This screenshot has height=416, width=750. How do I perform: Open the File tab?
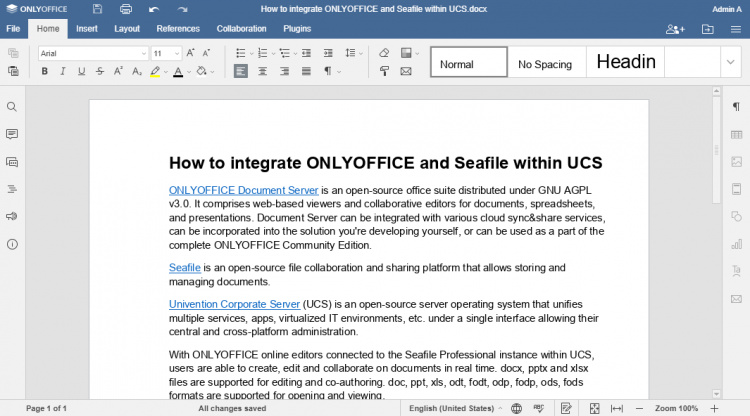pyautogui.click(x=13, y=29)
